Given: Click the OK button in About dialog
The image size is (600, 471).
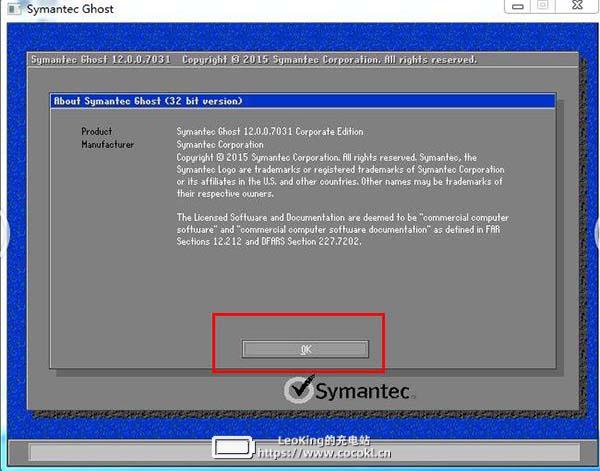Looking at the screenshot, I should [305, 349].
